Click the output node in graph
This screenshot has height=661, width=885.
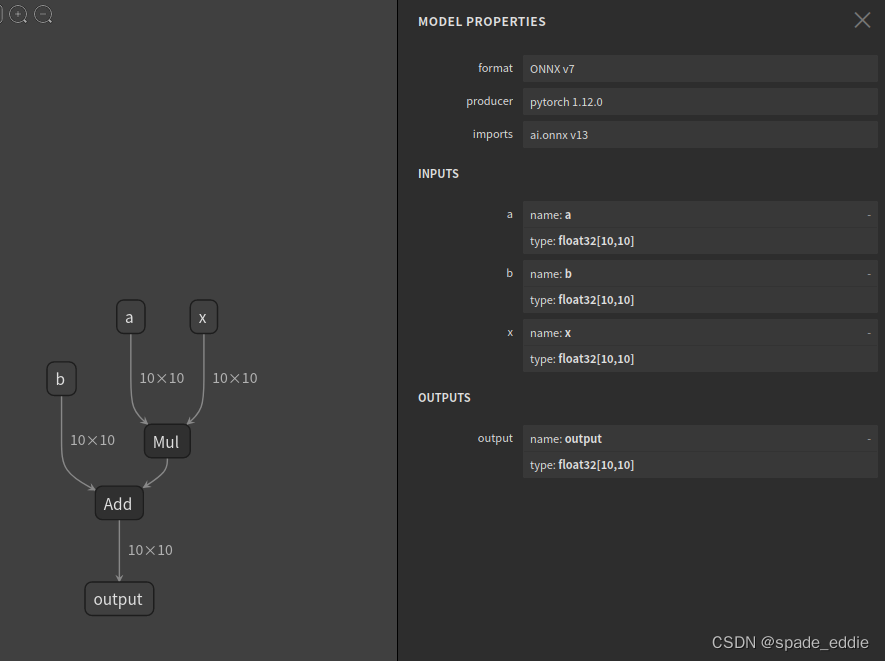pyautogui.click(x=119, y=599)
